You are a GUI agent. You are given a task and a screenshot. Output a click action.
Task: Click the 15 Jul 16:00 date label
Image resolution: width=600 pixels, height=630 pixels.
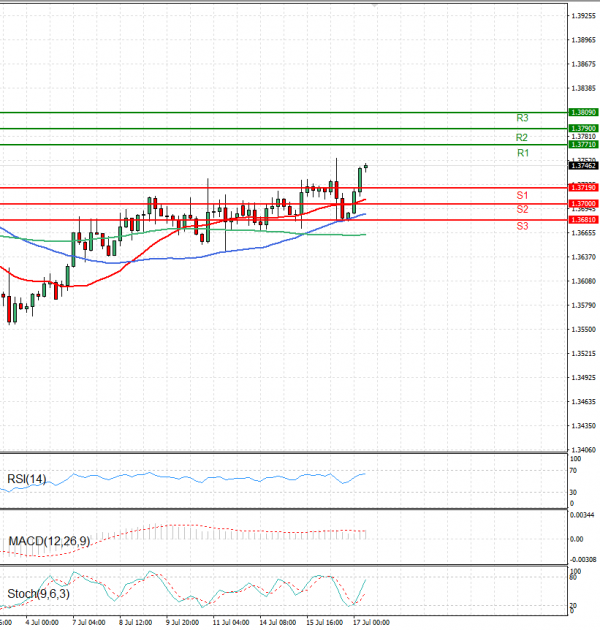click(325, 623)
